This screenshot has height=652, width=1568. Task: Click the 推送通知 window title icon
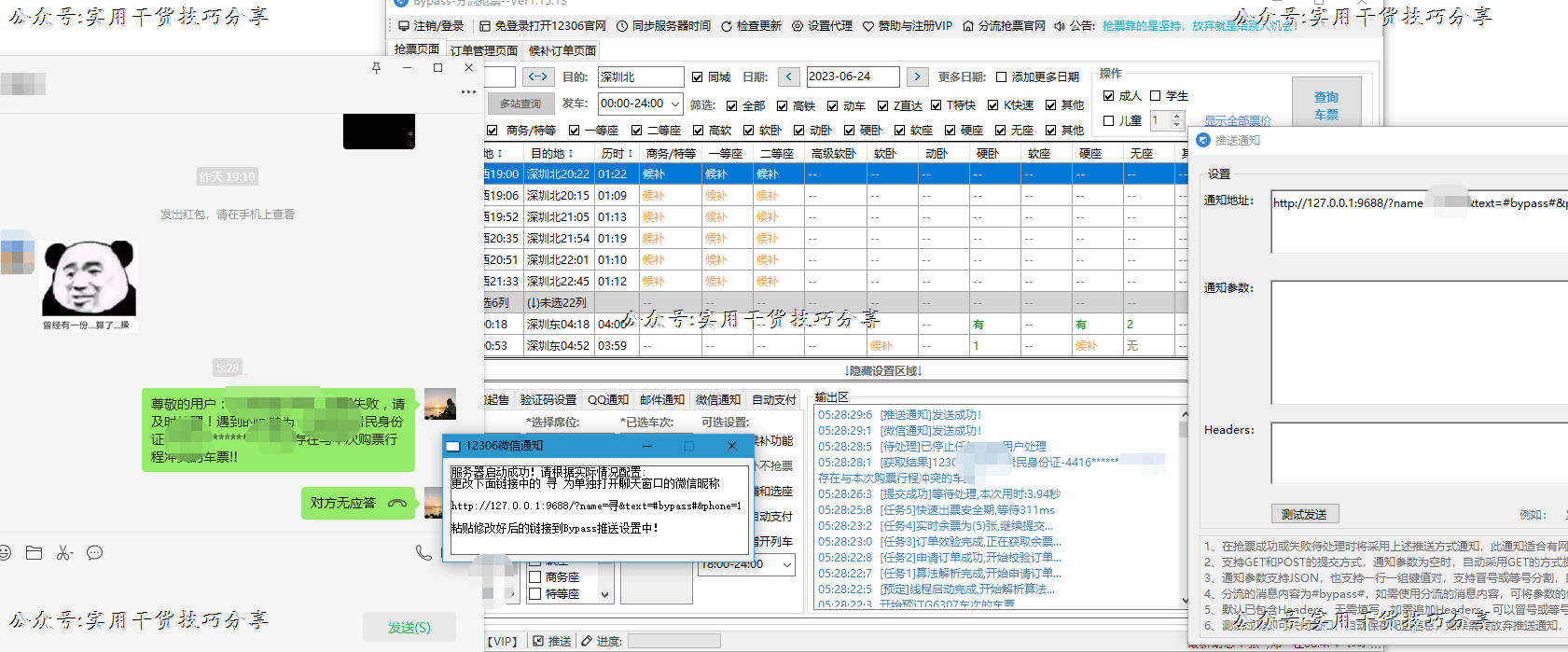point(1203,140)
